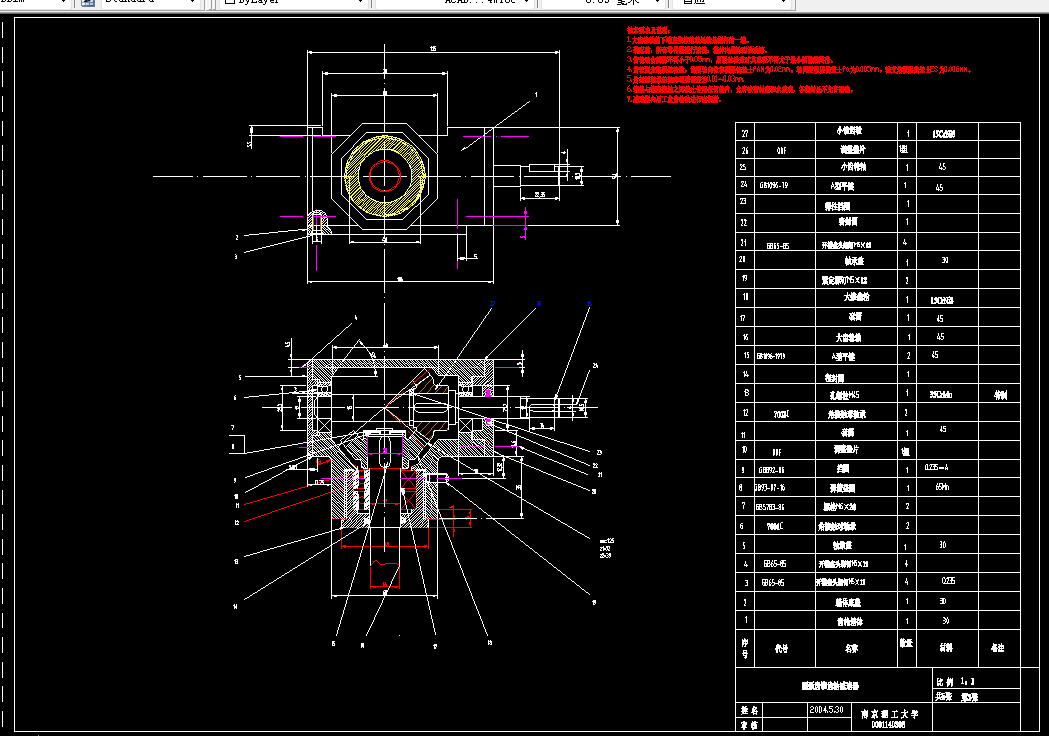
Task: Click the GB65-85 code cell in row 3
Action: pyautogui.click(x=785, y=582)
